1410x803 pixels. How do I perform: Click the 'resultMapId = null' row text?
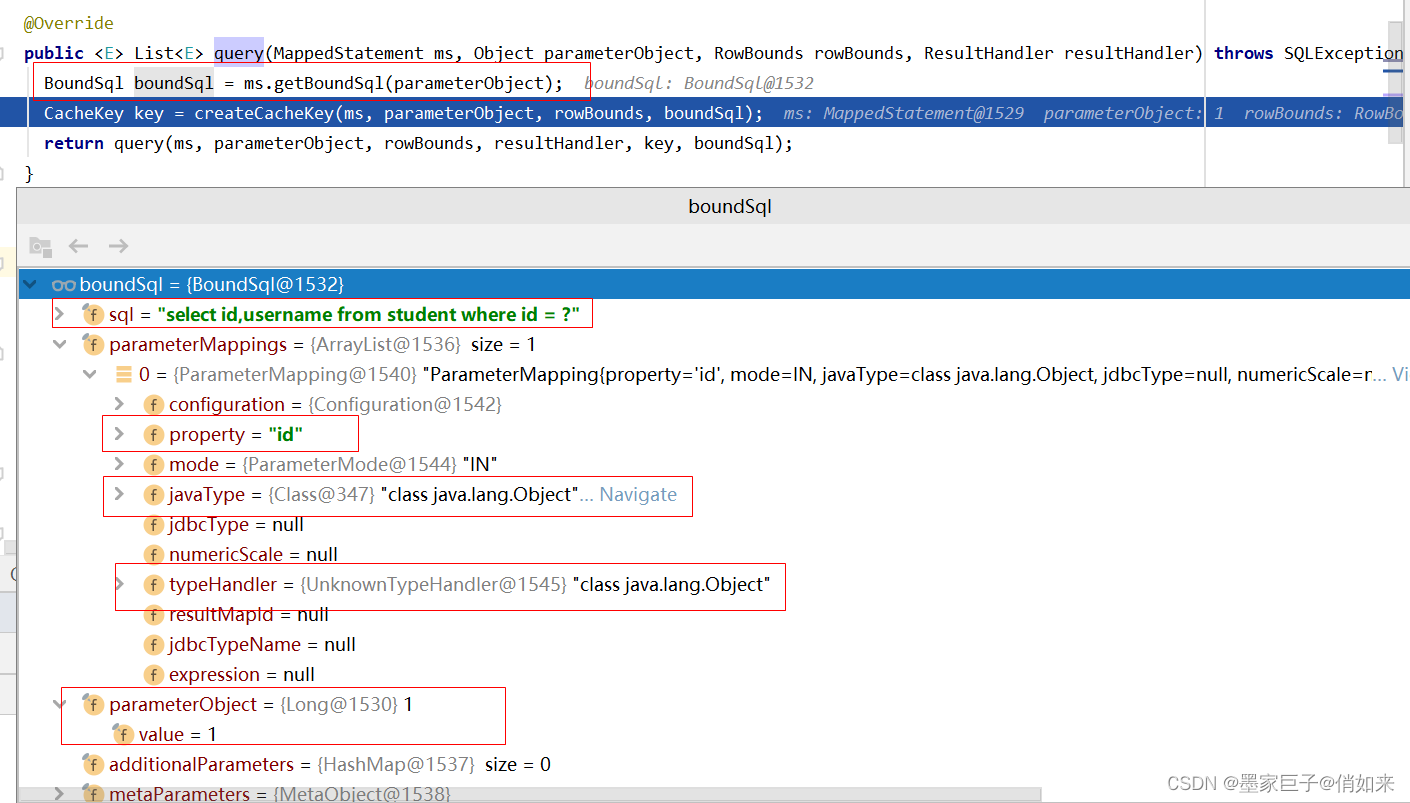coord(249,615)
